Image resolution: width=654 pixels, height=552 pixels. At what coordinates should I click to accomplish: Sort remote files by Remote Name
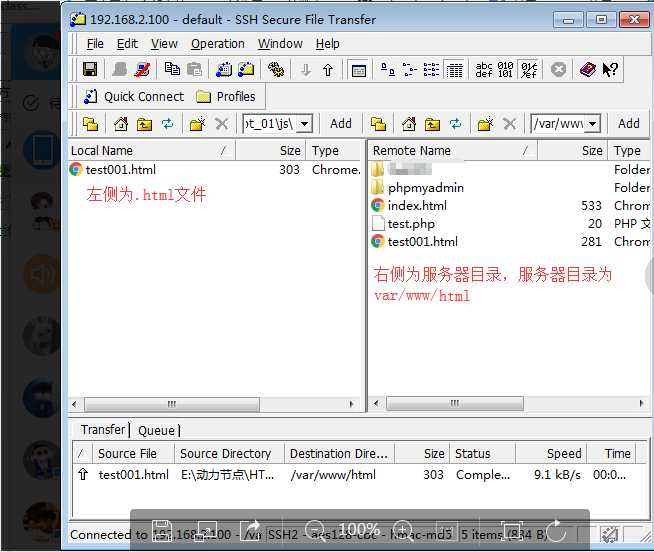[453, 151]
